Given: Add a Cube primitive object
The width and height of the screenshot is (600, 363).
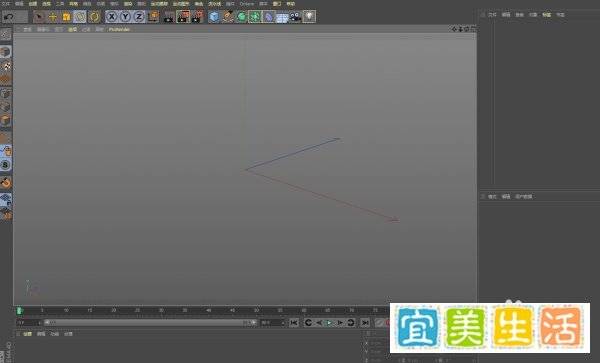Looking at the screenshot, I should tap(214, 17).
